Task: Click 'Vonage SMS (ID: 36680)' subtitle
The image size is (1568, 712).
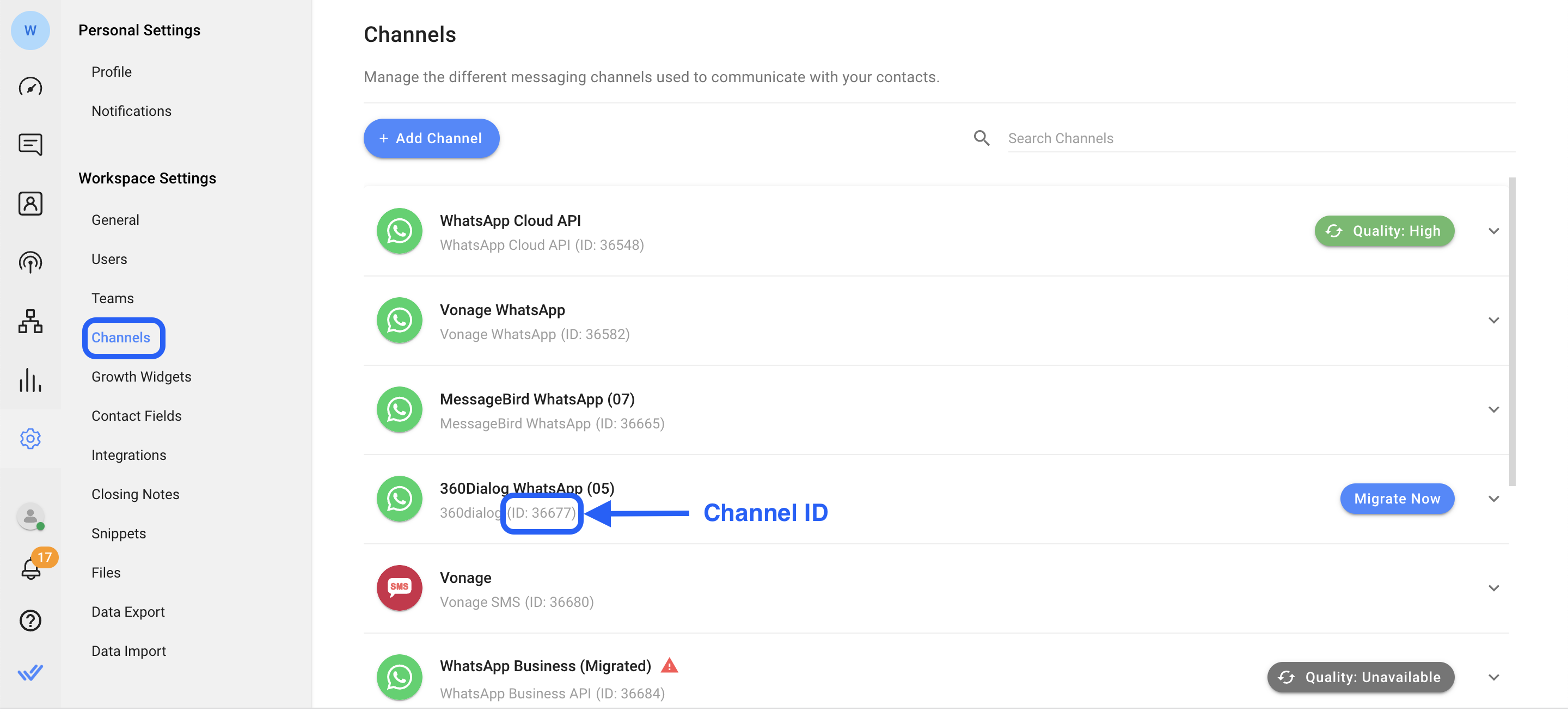Action: 516,603
